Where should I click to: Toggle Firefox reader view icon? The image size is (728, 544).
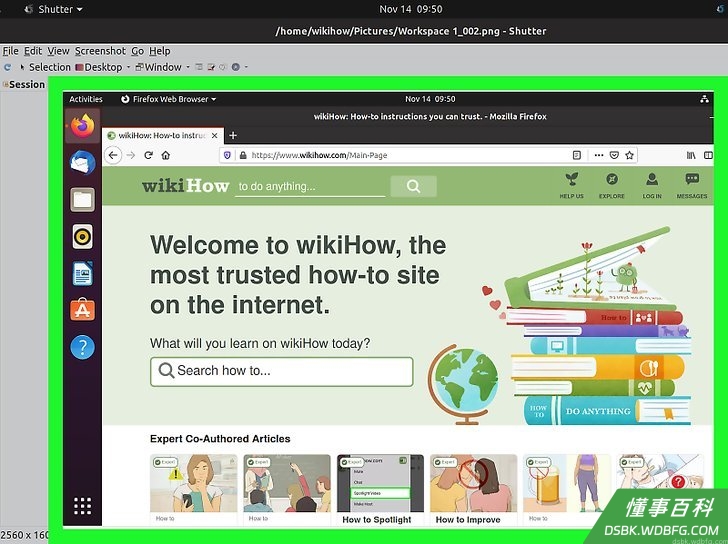tap(577, 155)
